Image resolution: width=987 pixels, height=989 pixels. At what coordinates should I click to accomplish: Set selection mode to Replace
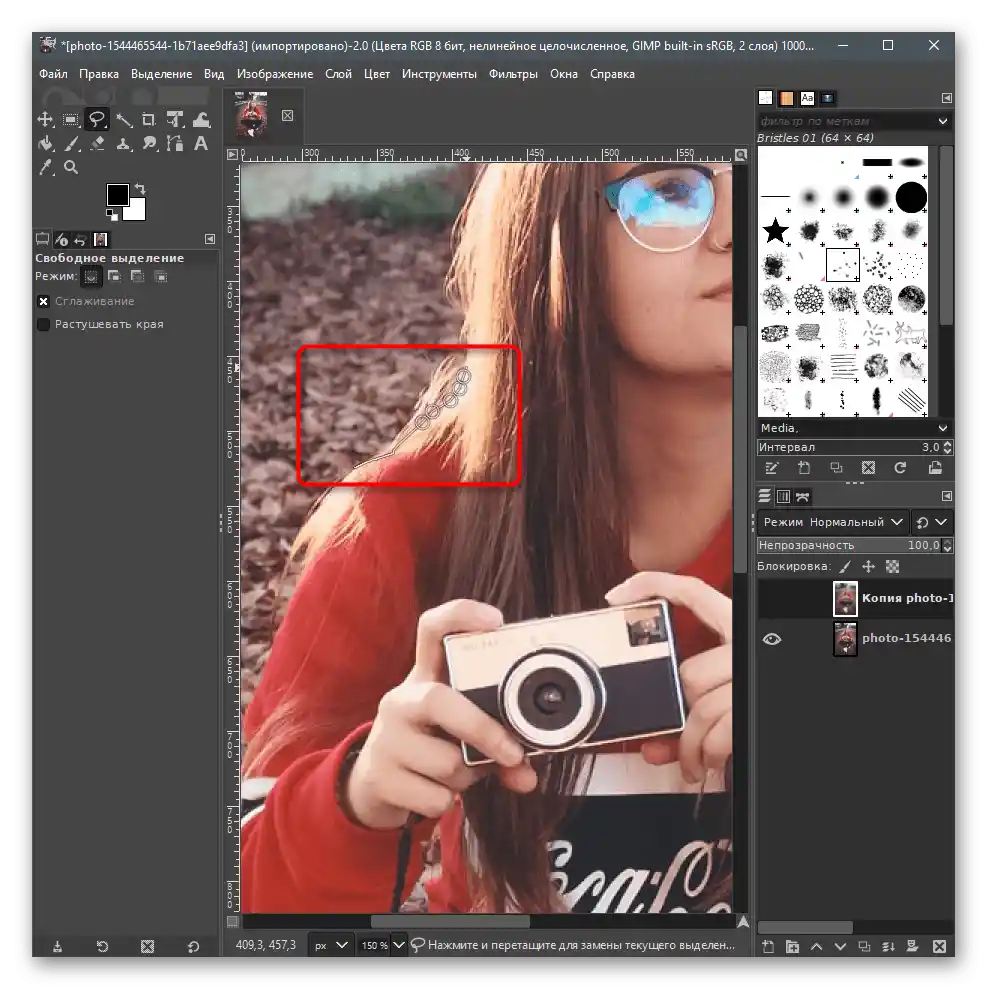(x=91, y=276)
